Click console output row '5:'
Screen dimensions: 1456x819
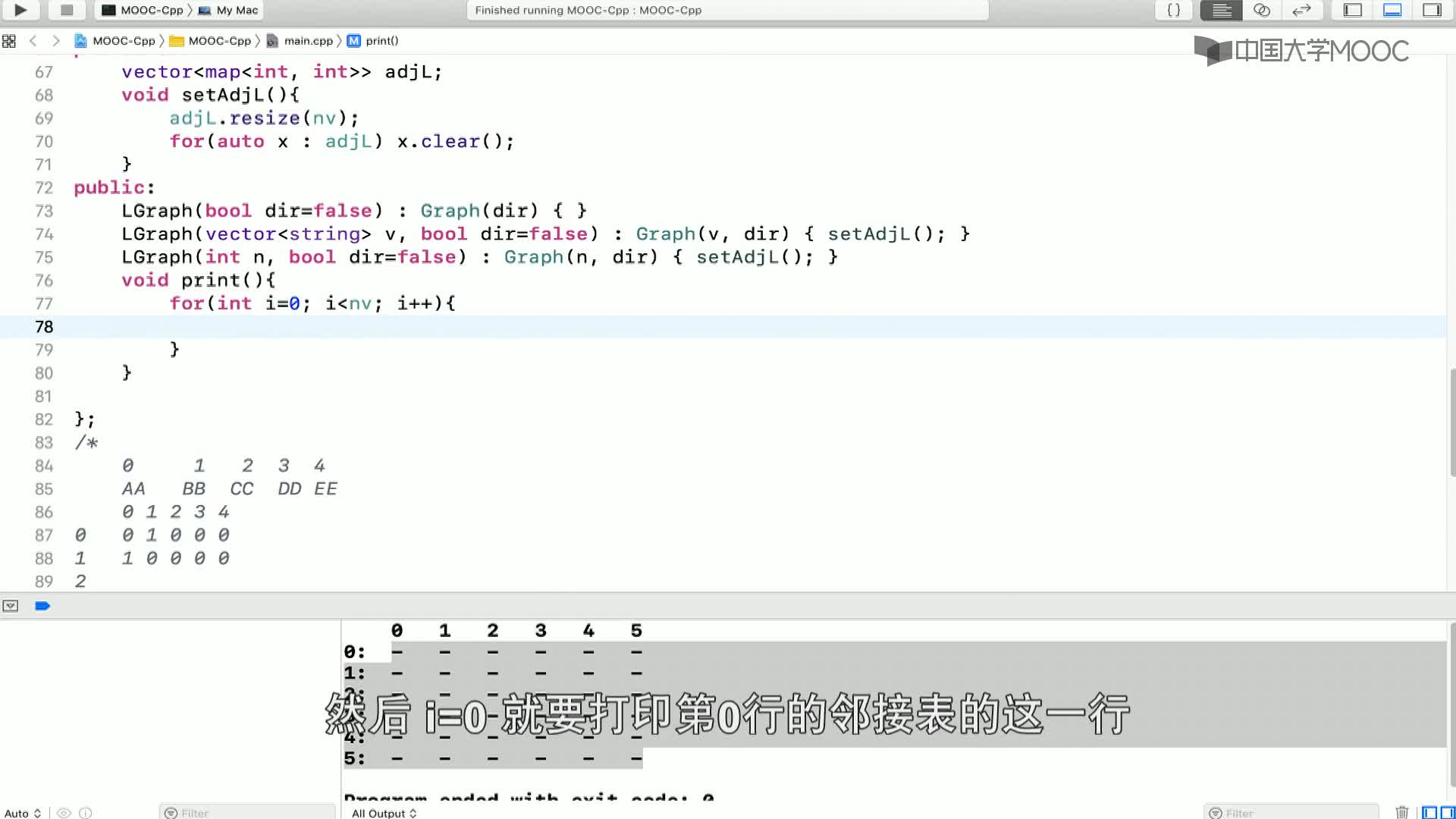coord(493,758)
